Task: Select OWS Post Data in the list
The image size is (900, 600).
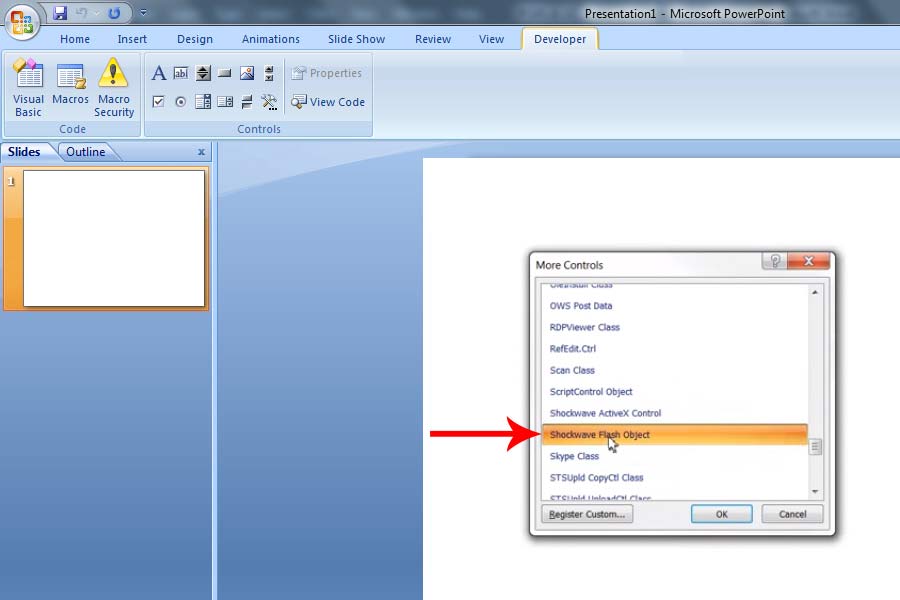Action: tap(674, 306)
